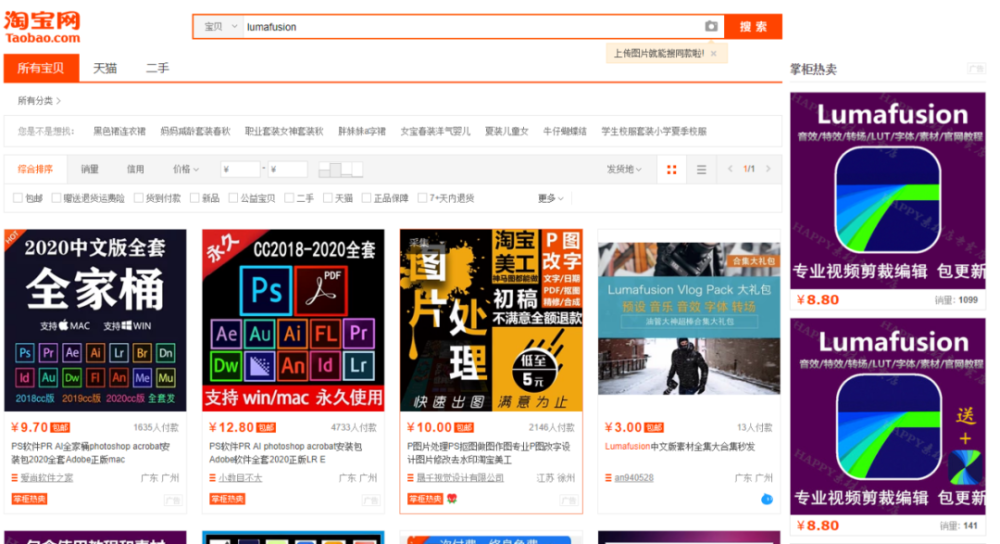The height and width of the screenshot is (544, 1000).
Task: Check 7+天内退货 filter
Action: tap(422, 198)
